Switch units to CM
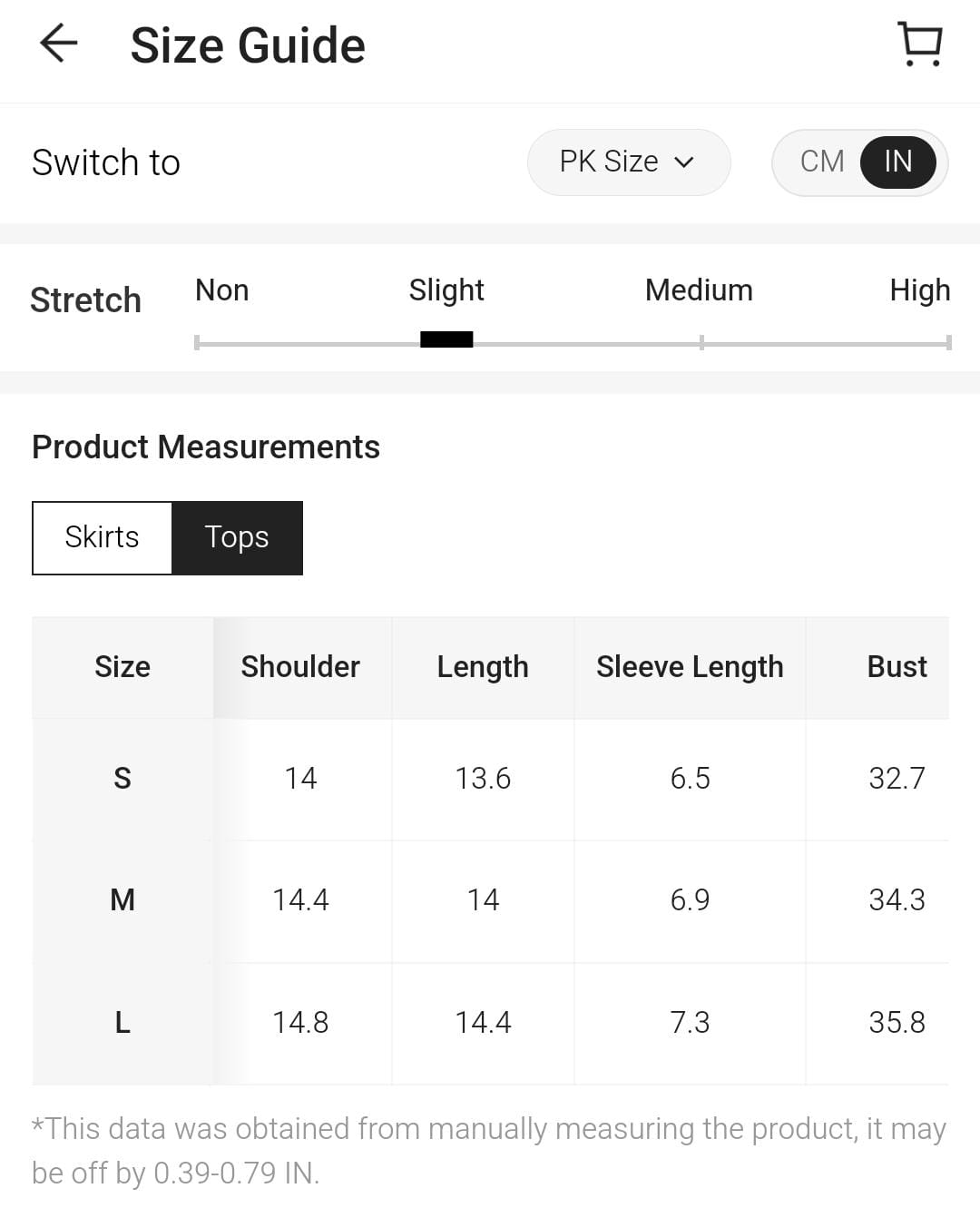This screenshot has width=980, height=1208. click(821, 162)
